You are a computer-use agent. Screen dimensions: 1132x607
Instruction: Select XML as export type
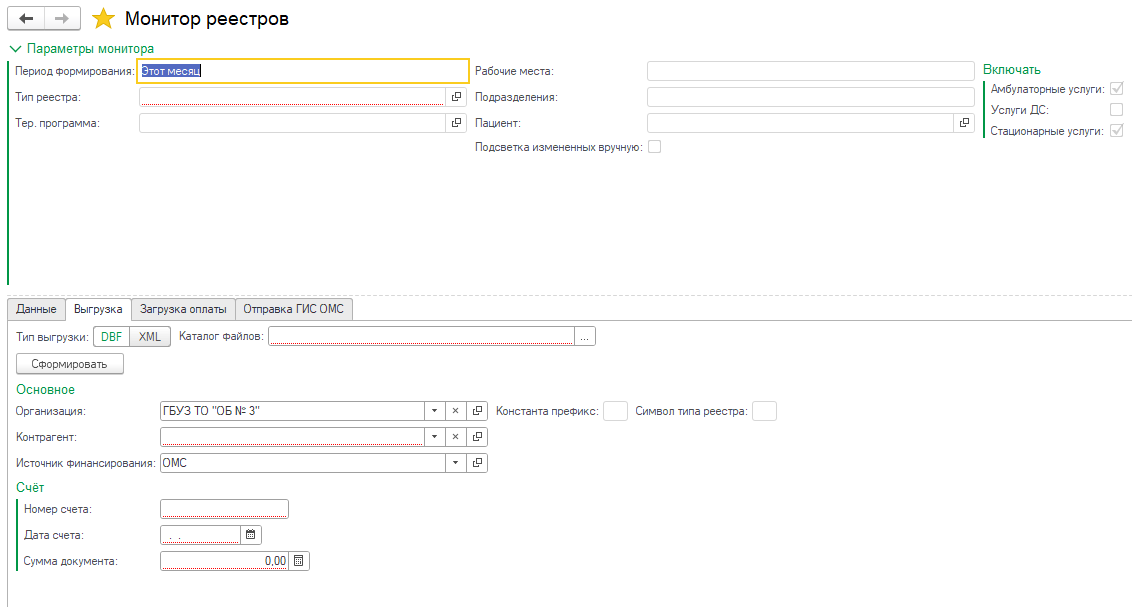coord(150,337)
